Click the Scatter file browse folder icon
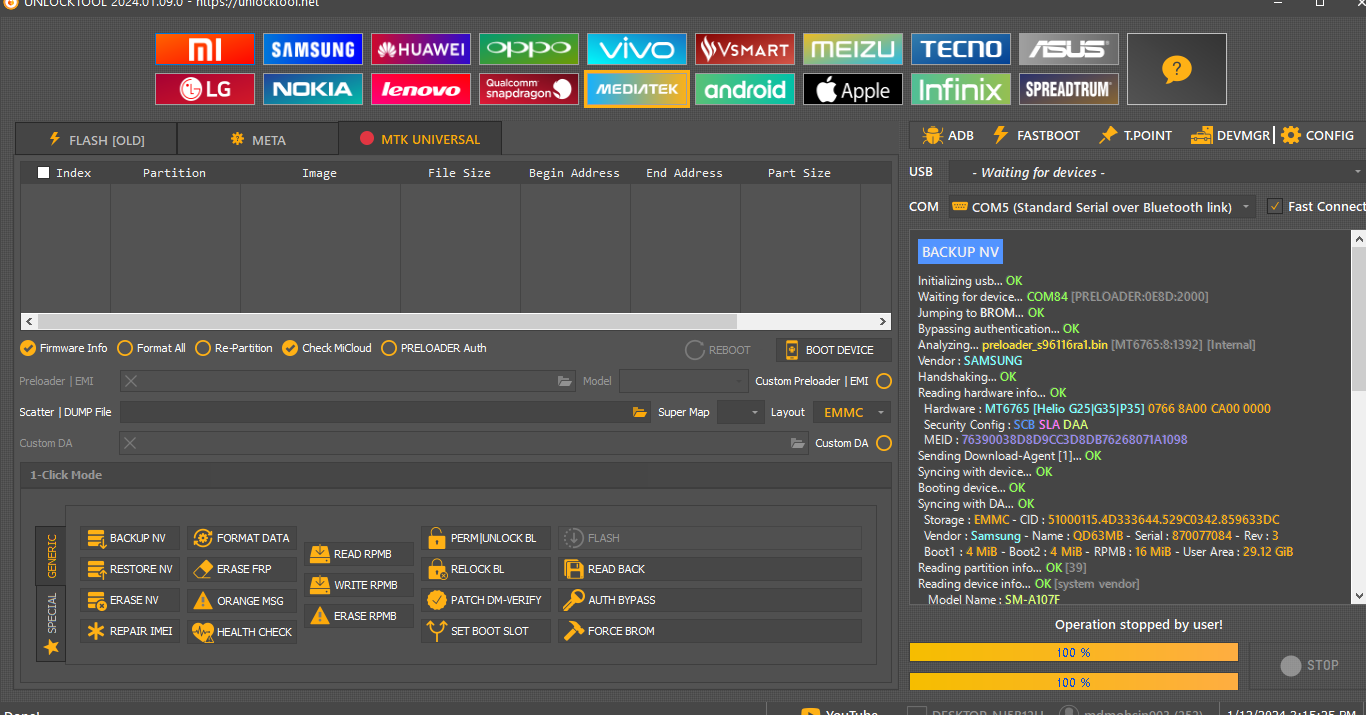This screenshot has height=715, width=1366. tap(640, 412)
